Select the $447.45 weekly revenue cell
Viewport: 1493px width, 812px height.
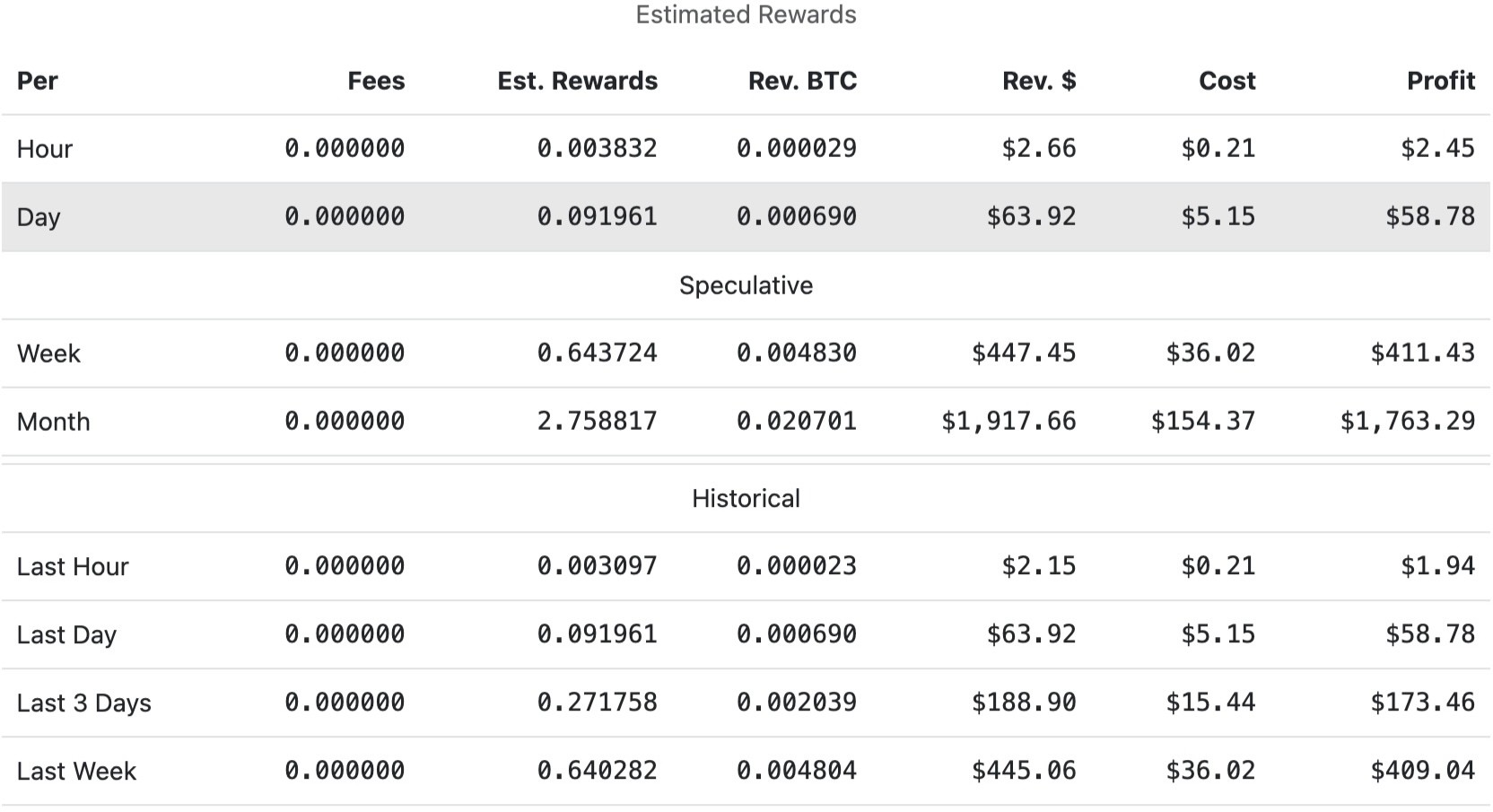coord(1023,353)
